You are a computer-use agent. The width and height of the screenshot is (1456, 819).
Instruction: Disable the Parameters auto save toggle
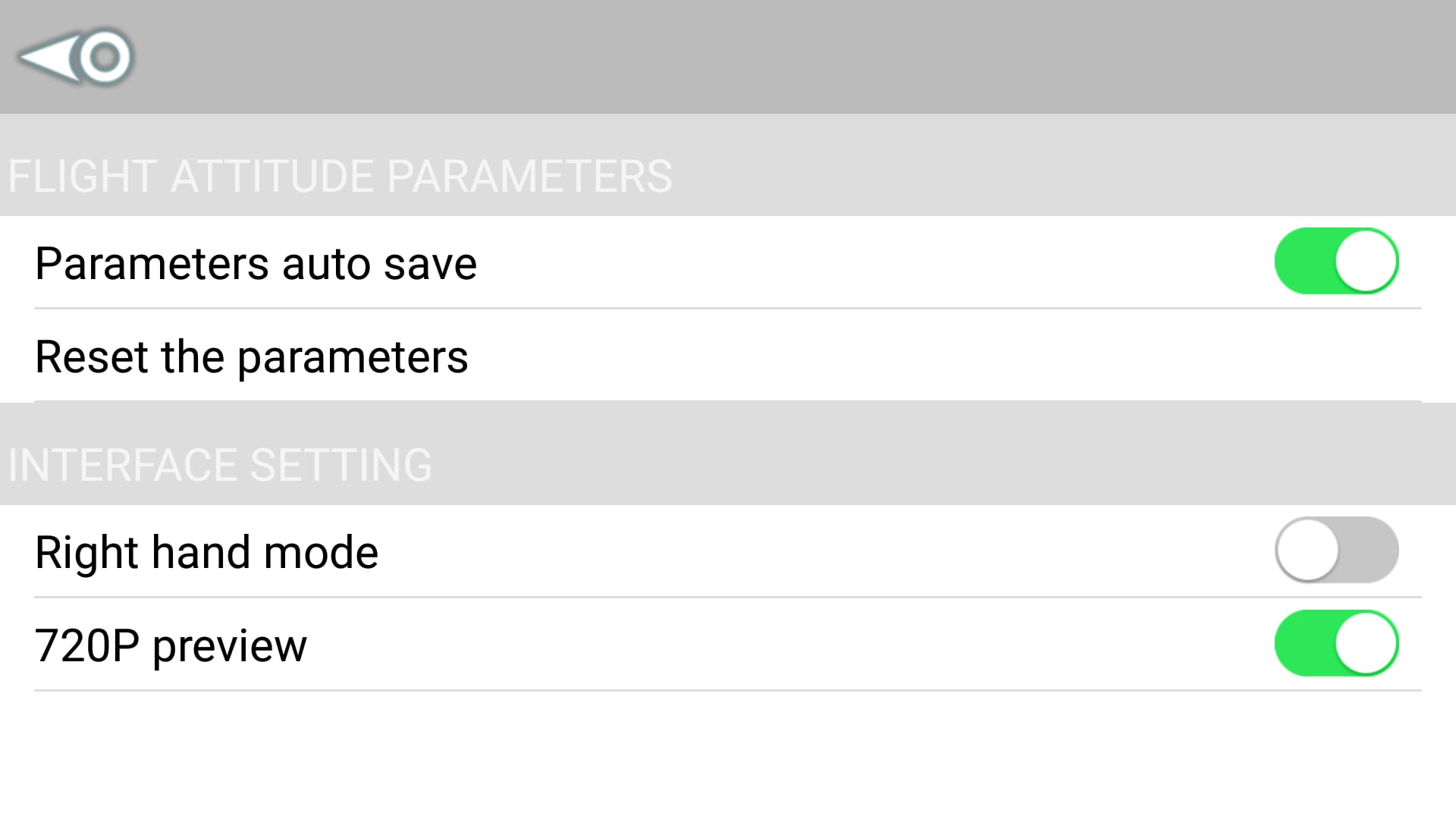(1337, 261)
